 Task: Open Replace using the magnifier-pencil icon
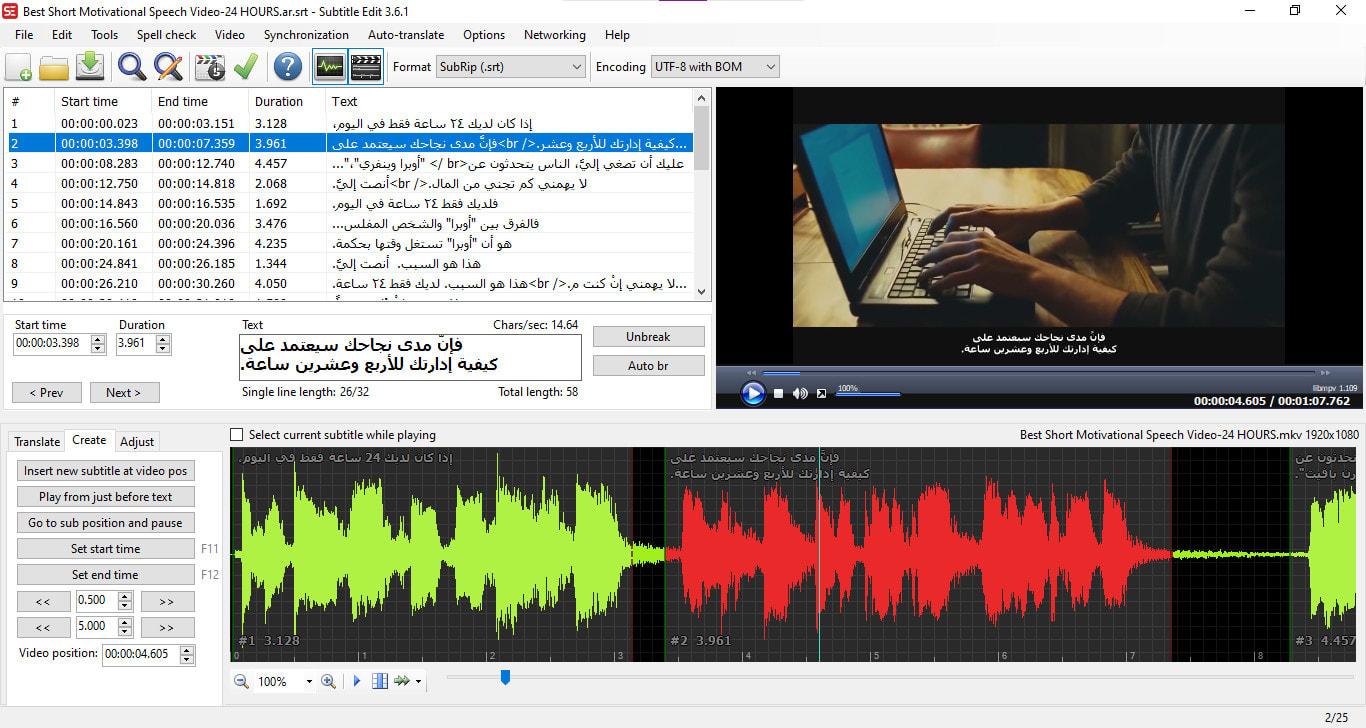(x=168, y=66)
